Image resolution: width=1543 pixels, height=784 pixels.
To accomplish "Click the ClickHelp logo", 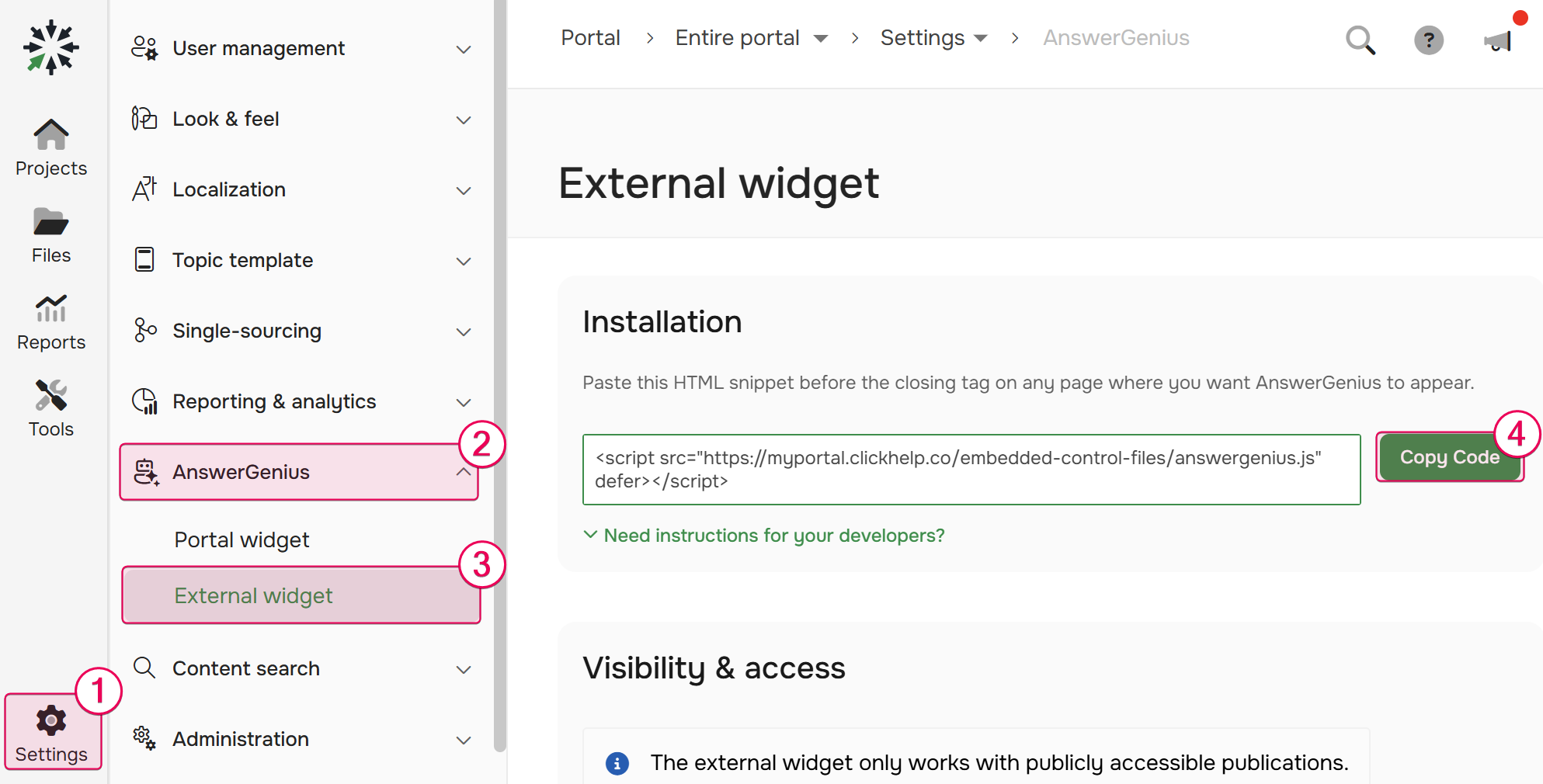I will (x=50, y=47).
